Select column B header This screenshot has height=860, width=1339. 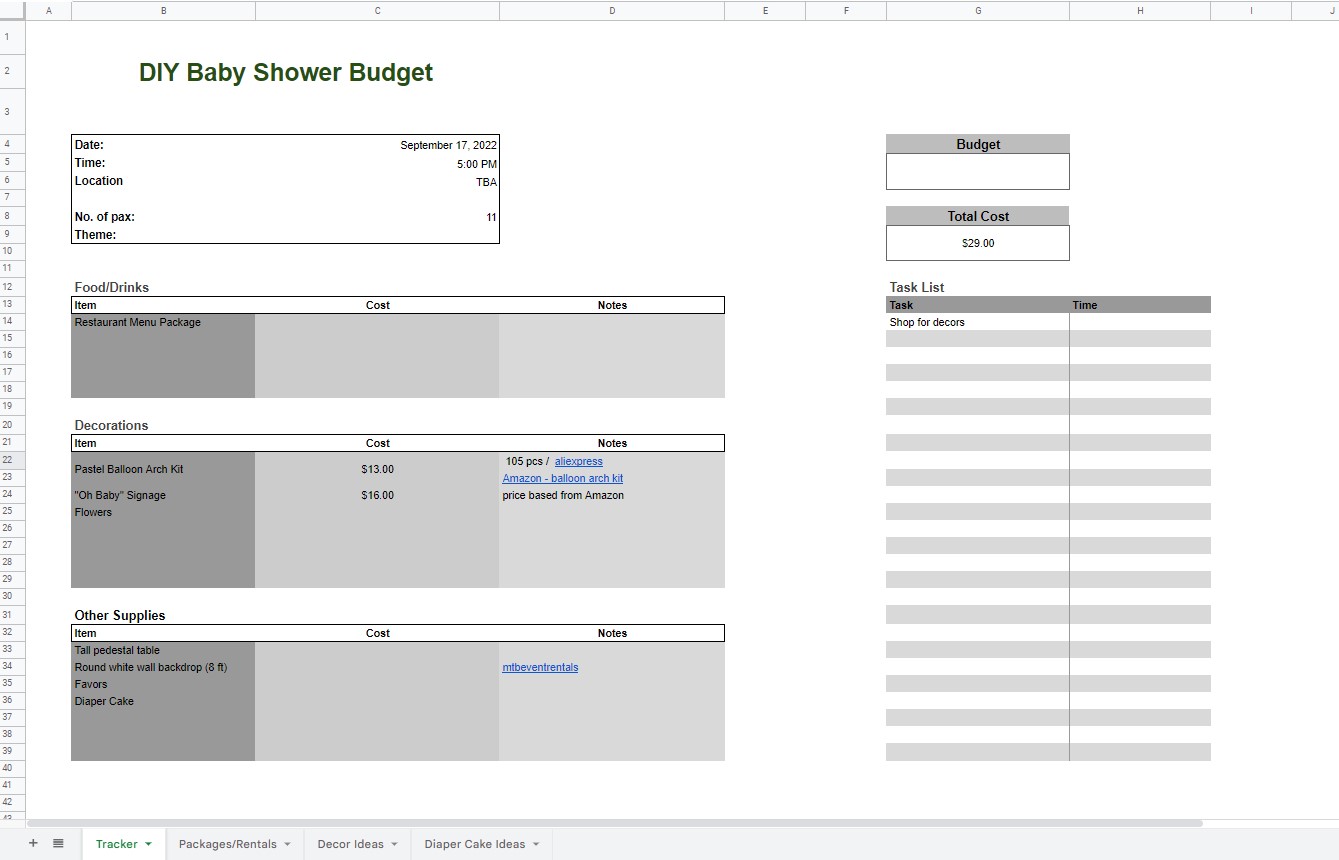[x=163, y=10]
